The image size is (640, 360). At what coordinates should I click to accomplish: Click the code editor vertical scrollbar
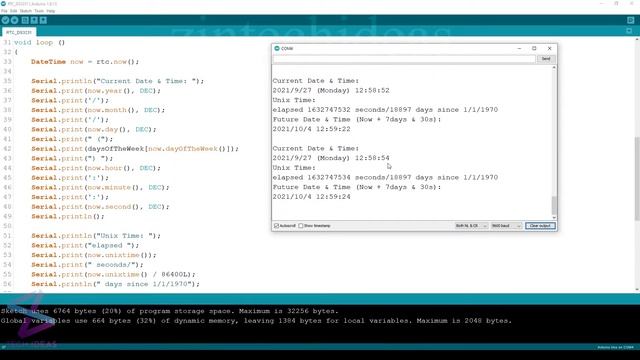point(637,179)
